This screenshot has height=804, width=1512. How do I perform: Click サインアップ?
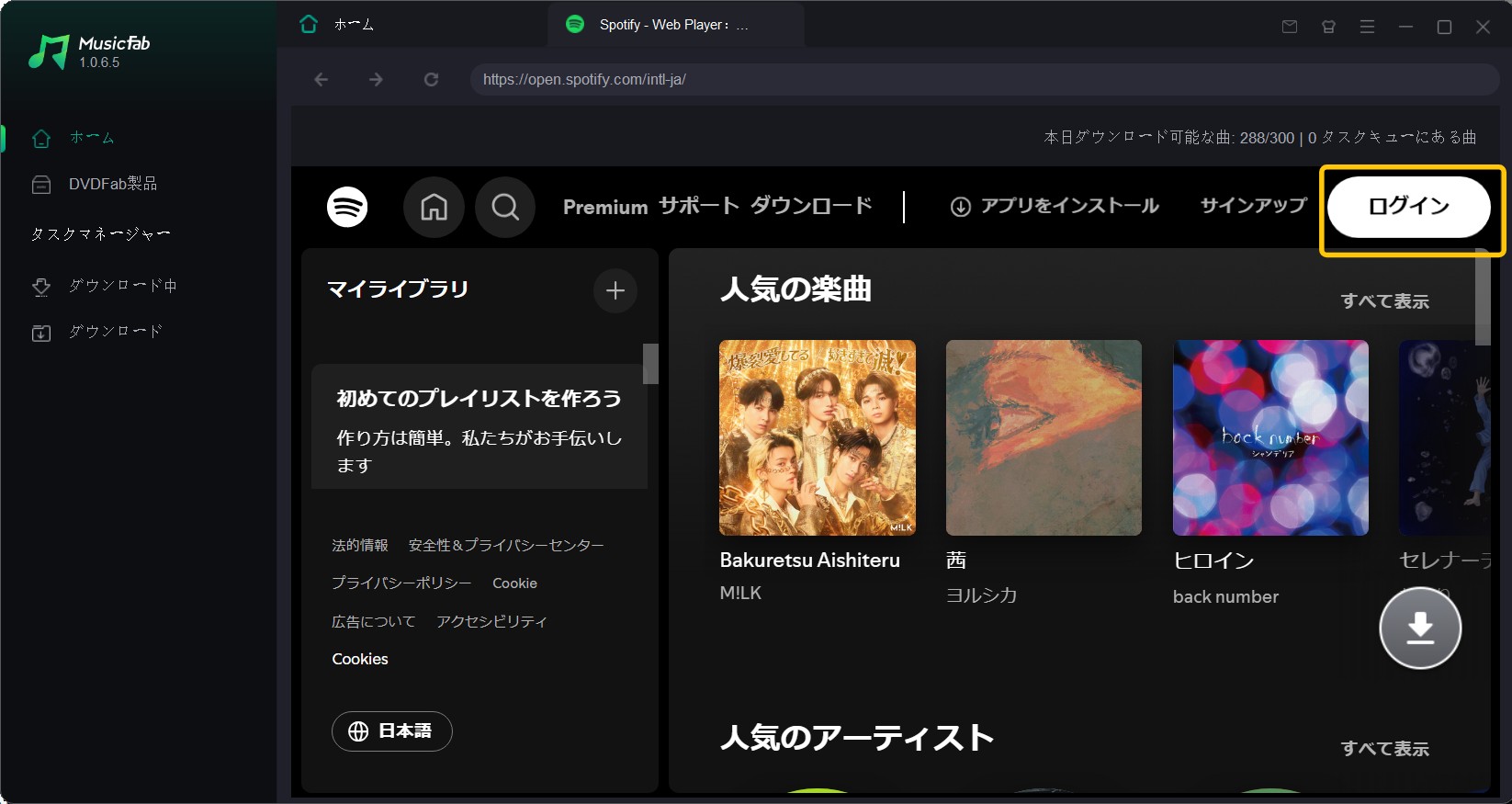1253,206
